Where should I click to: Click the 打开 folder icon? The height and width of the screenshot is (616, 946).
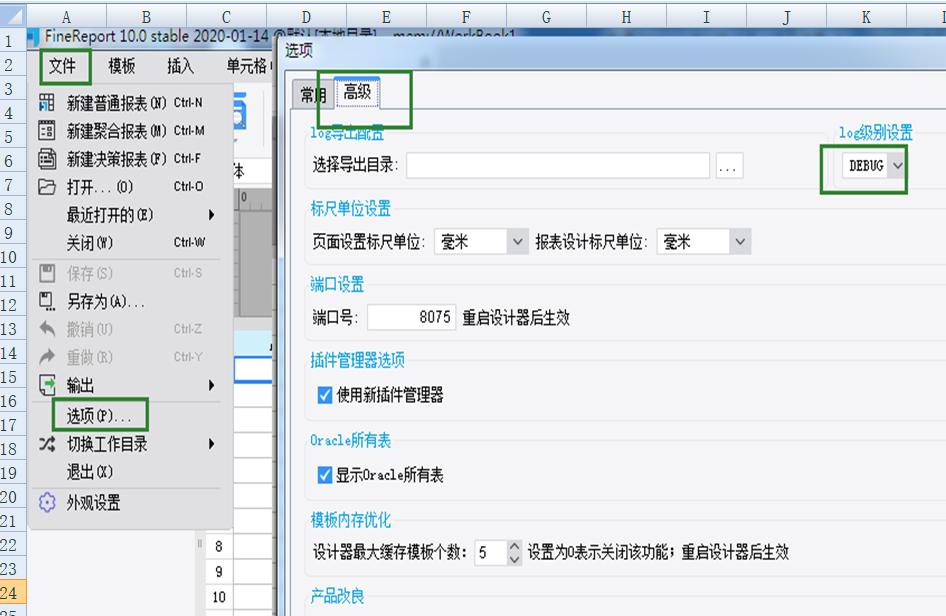47,186
